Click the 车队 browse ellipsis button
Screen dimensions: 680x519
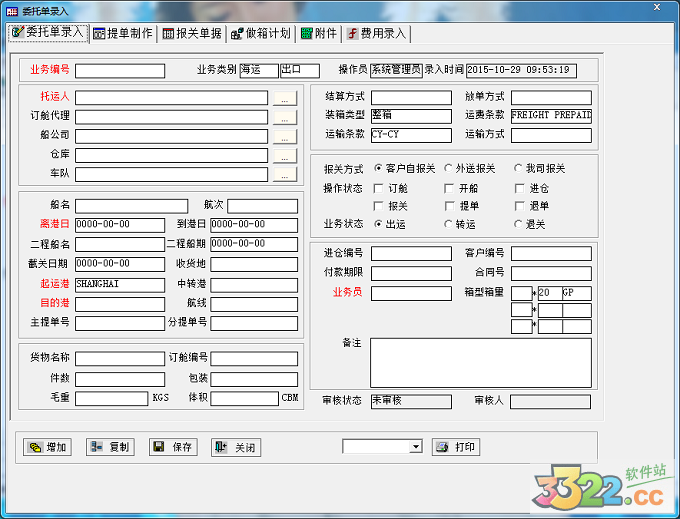click(x=285, y=174)
